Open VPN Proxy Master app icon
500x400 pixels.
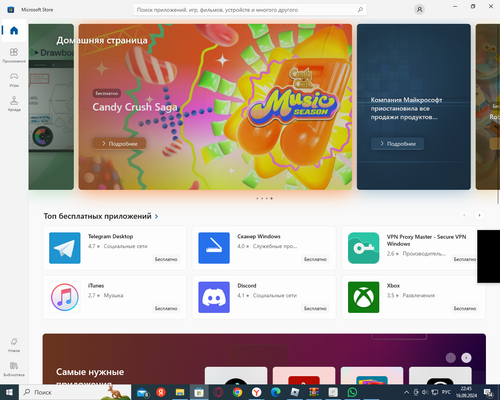click(363, 248)
